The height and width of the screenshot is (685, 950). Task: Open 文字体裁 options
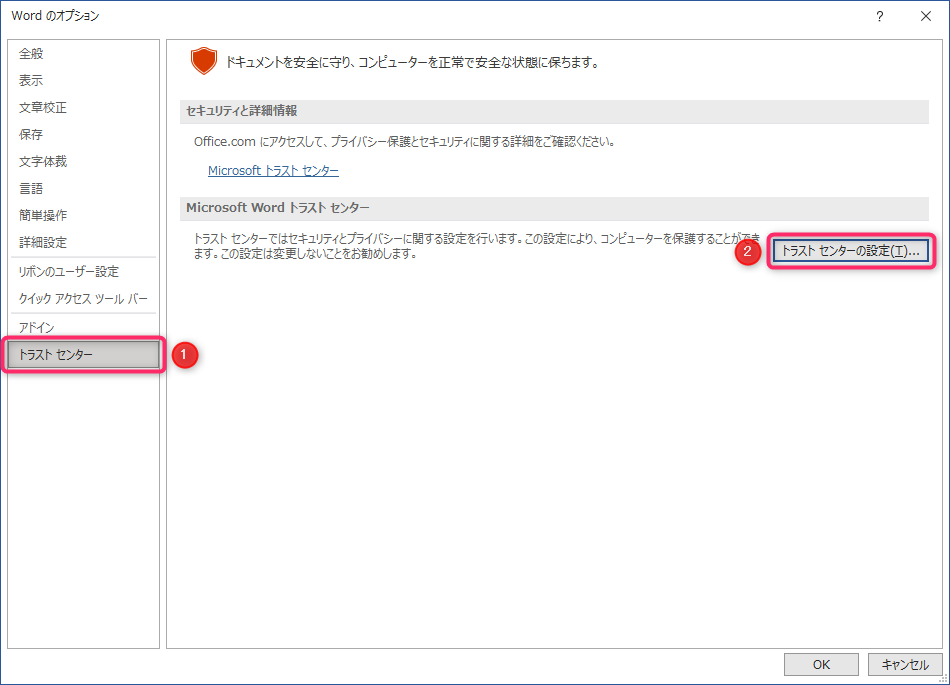click(x=83, y=161)
